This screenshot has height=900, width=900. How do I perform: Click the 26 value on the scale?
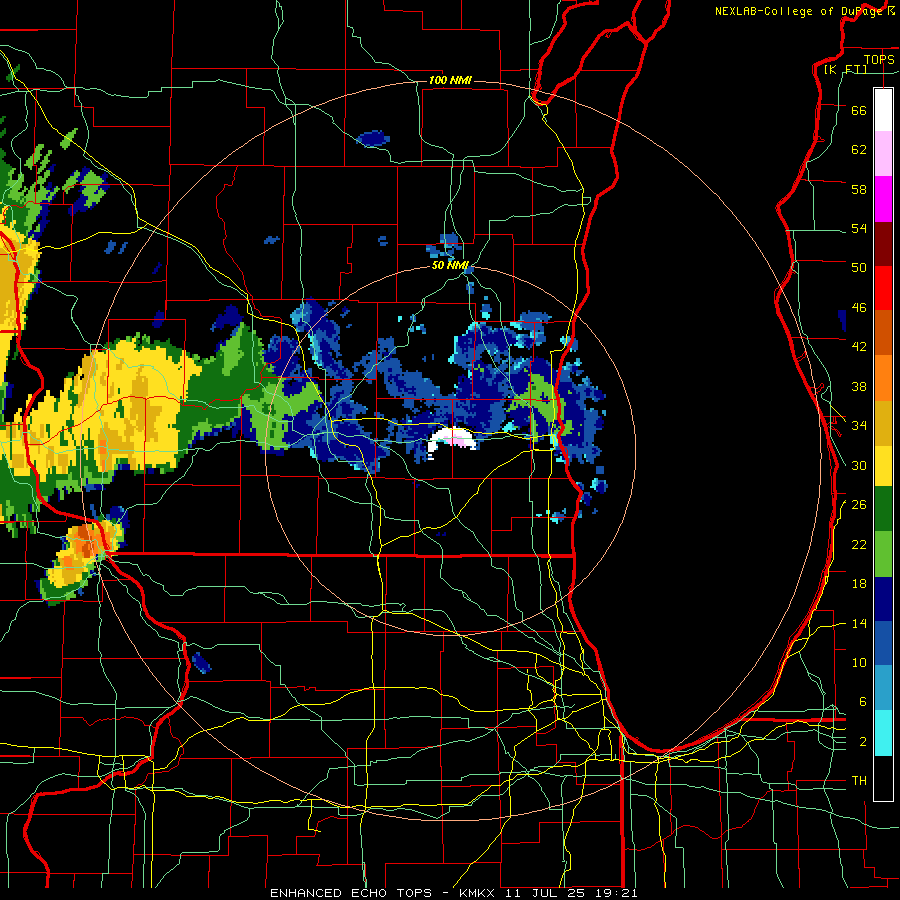click(x=859, y=505)
